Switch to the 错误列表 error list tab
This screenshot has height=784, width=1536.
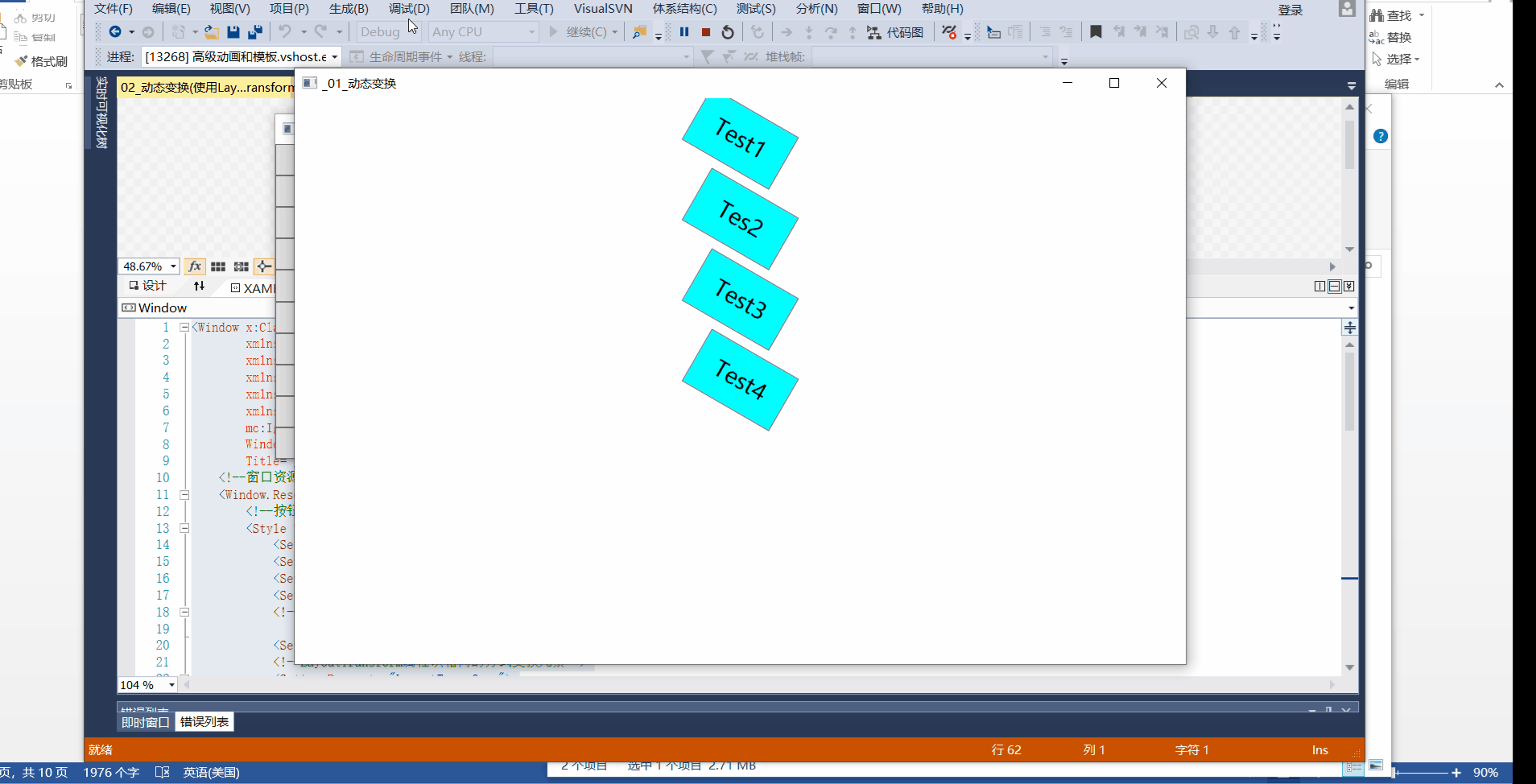coord(204,722)
